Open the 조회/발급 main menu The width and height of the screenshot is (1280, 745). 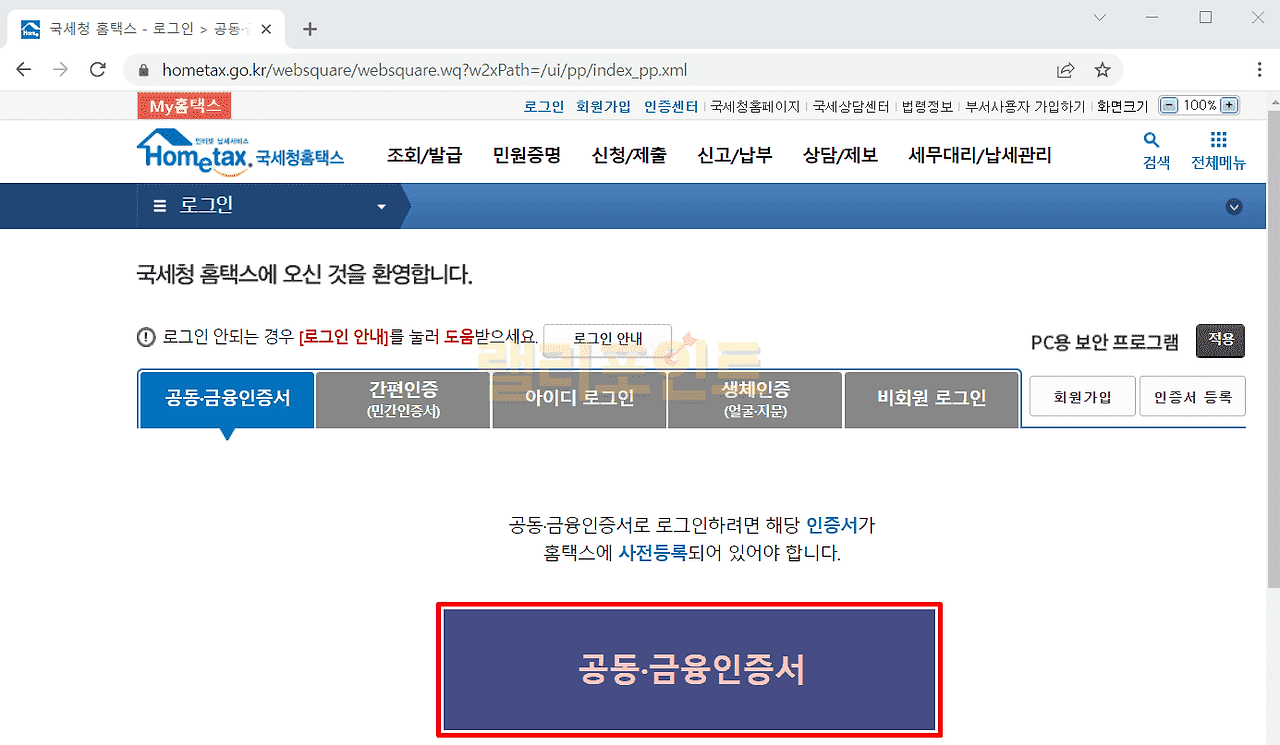tap(424, 155)
